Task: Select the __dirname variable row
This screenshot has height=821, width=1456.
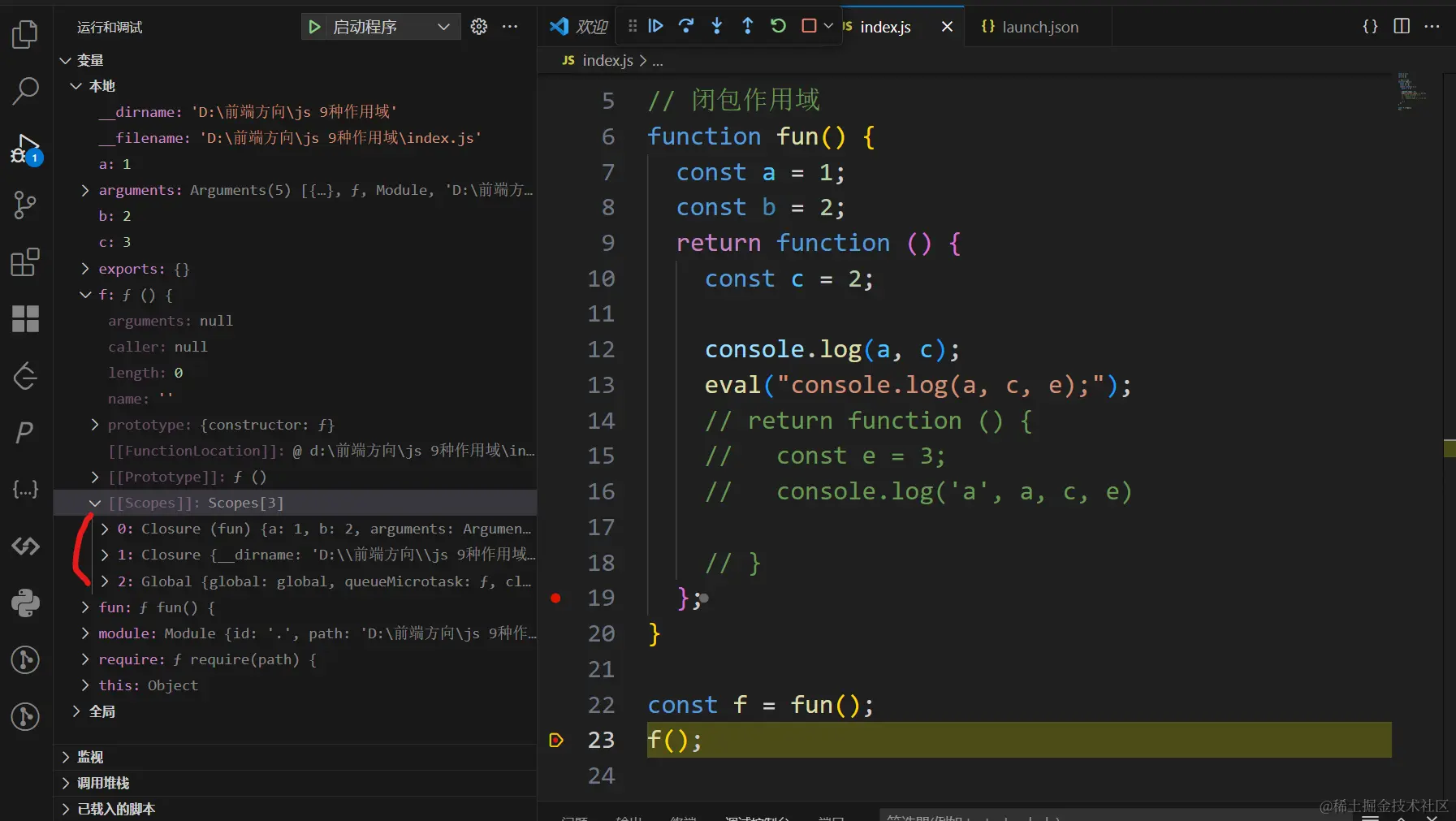Action: point(296,112)
